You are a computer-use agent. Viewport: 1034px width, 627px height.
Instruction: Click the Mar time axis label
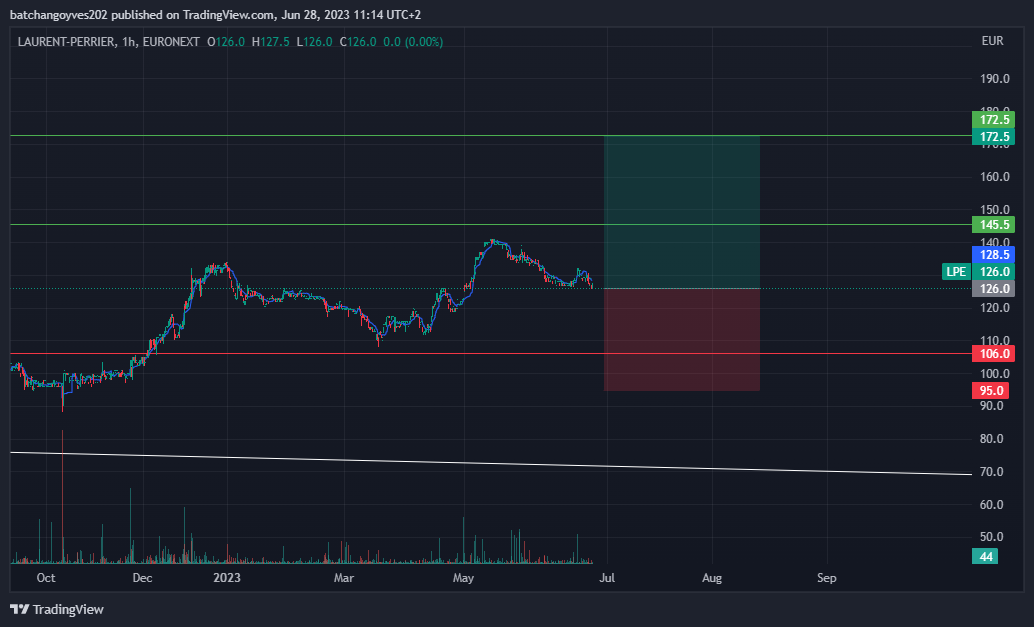pyautogui.click(x=344, y=578)
